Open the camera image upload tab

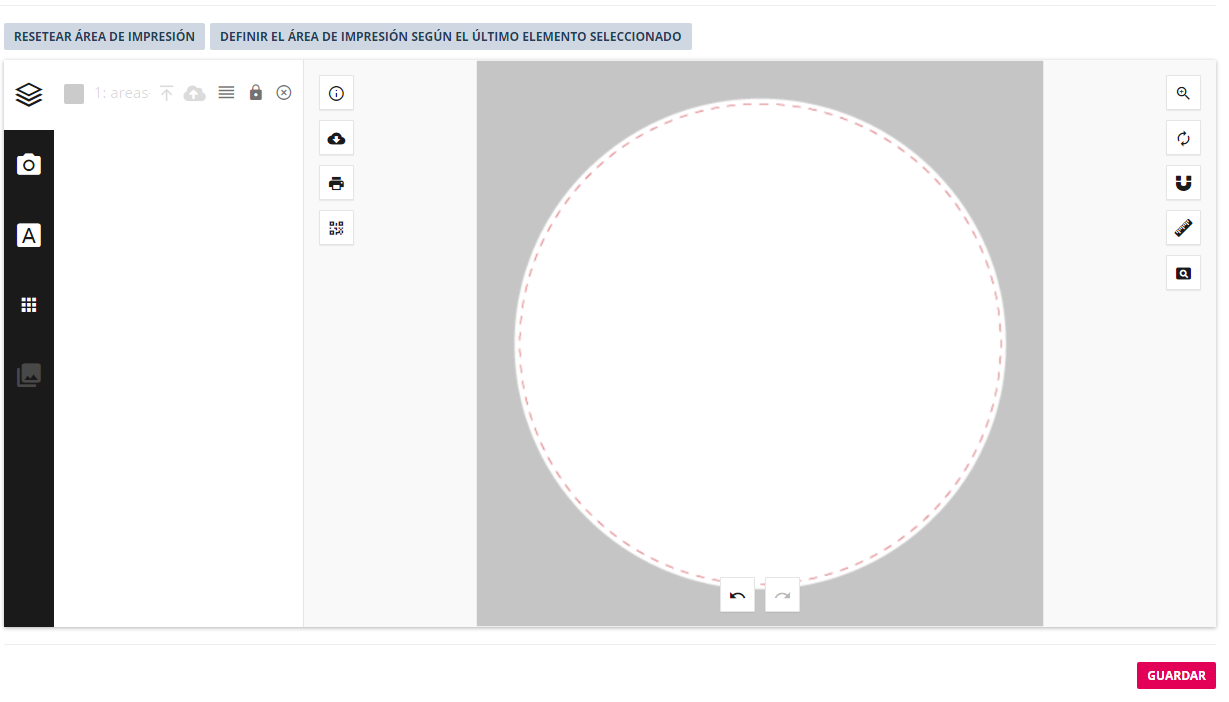[x=29, y=165]
